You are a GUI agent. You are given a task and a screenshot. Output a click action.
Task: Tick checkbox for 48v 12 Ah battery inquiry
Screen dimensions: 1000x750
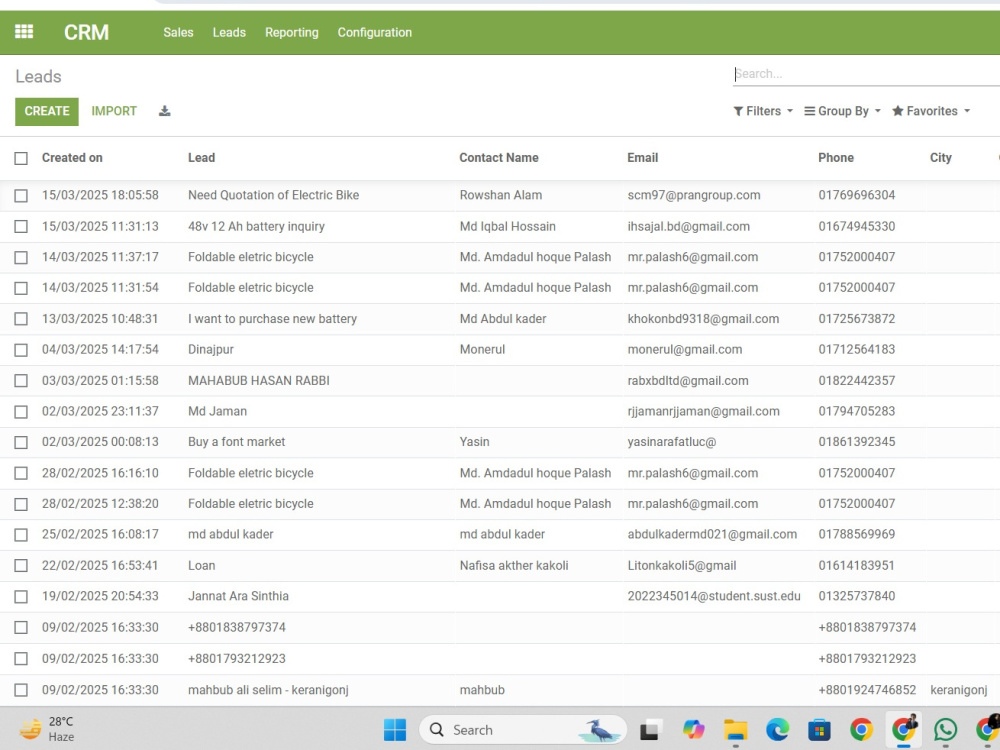coord(21,226)
